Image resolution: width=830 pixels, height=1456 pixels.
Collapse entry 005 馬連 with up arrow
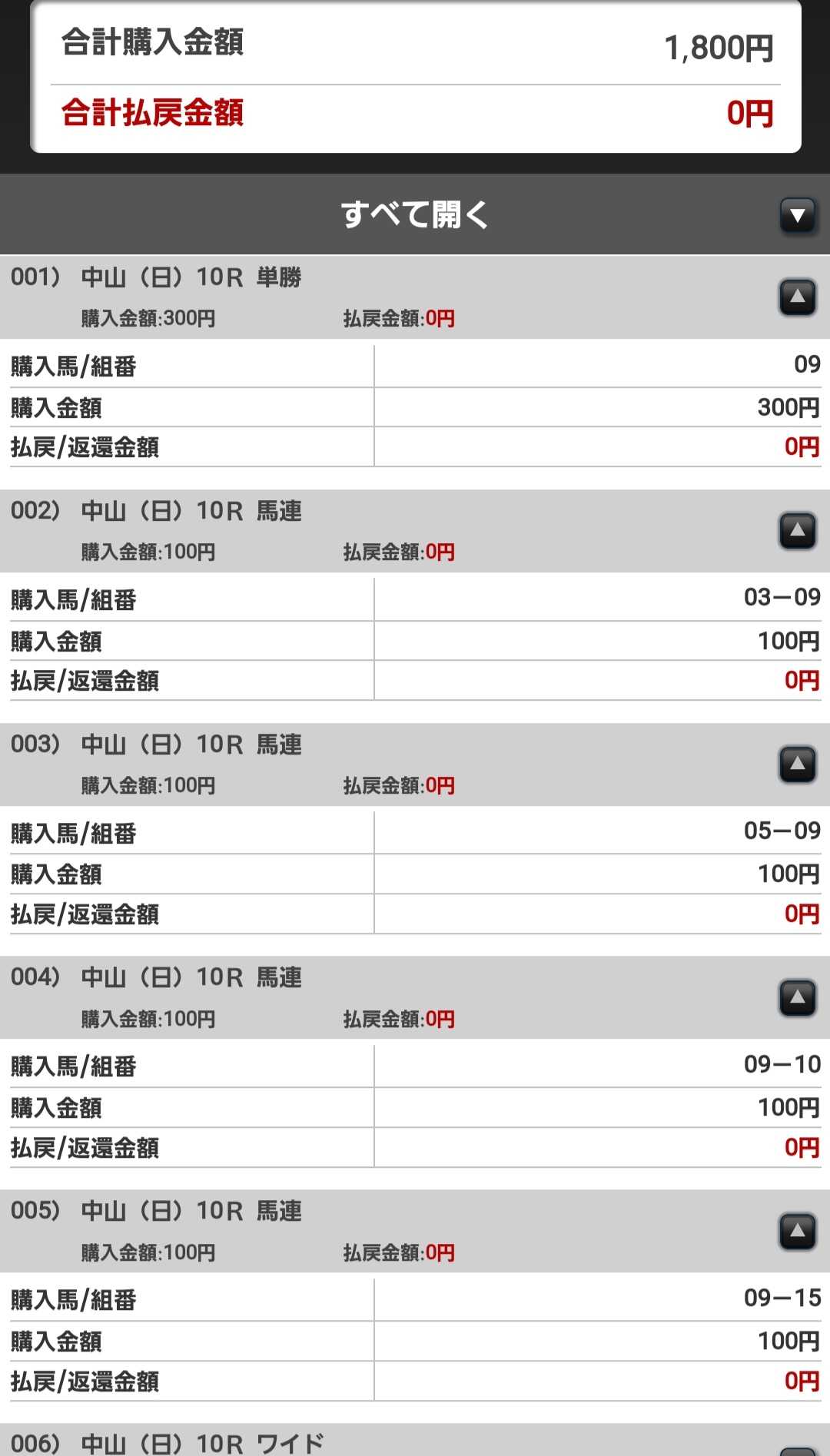(x=797, y=1231)
